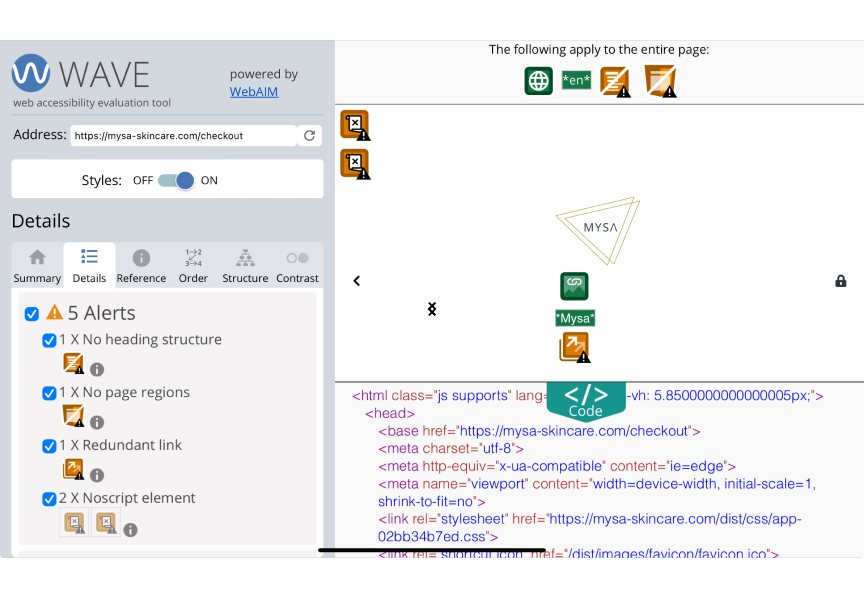Click the language globe icon at page top
Screen dimensions: 864x598
click(x=539, y=81)
